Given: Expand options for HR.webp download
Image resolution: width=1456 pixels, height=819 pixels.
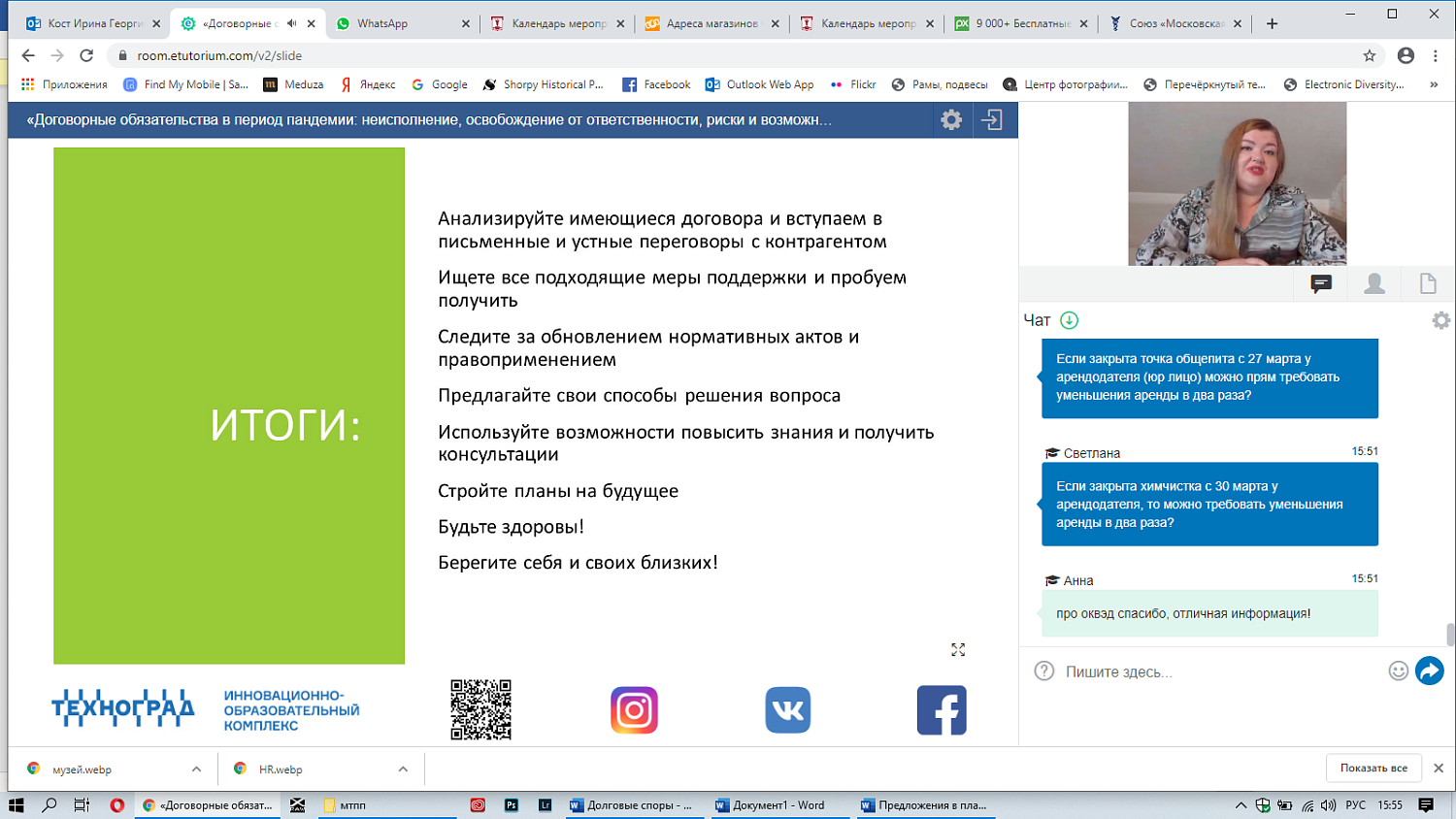Looking at the screenshot, I should (403, 769).
